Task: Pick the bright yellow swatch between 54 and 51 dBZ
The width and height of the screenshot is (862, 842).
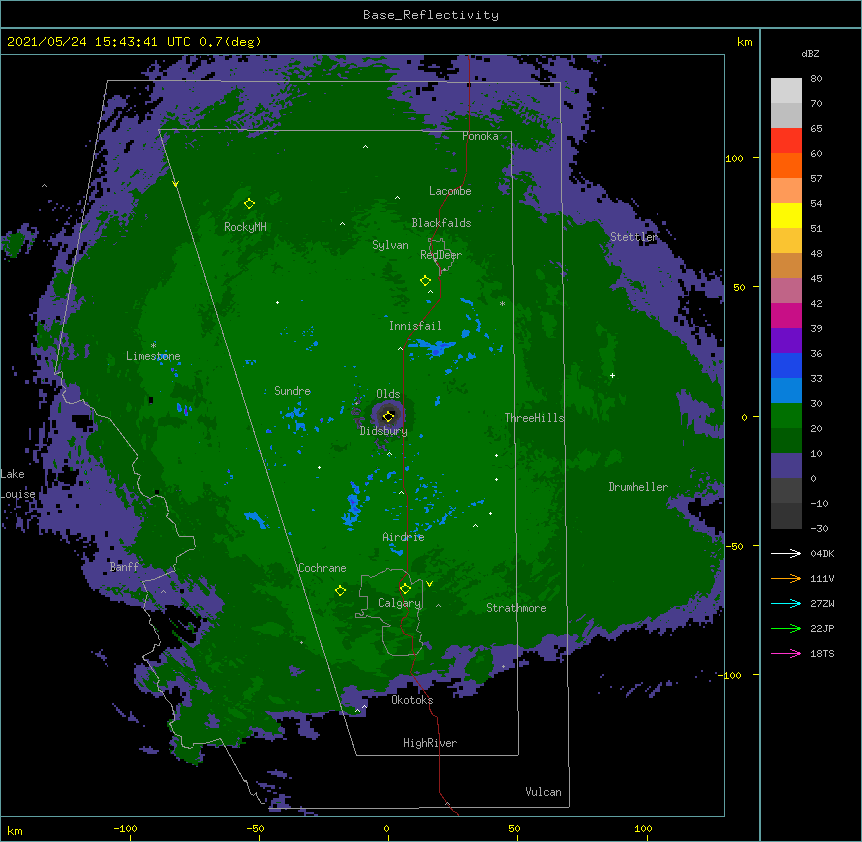Action: (786, 215)
